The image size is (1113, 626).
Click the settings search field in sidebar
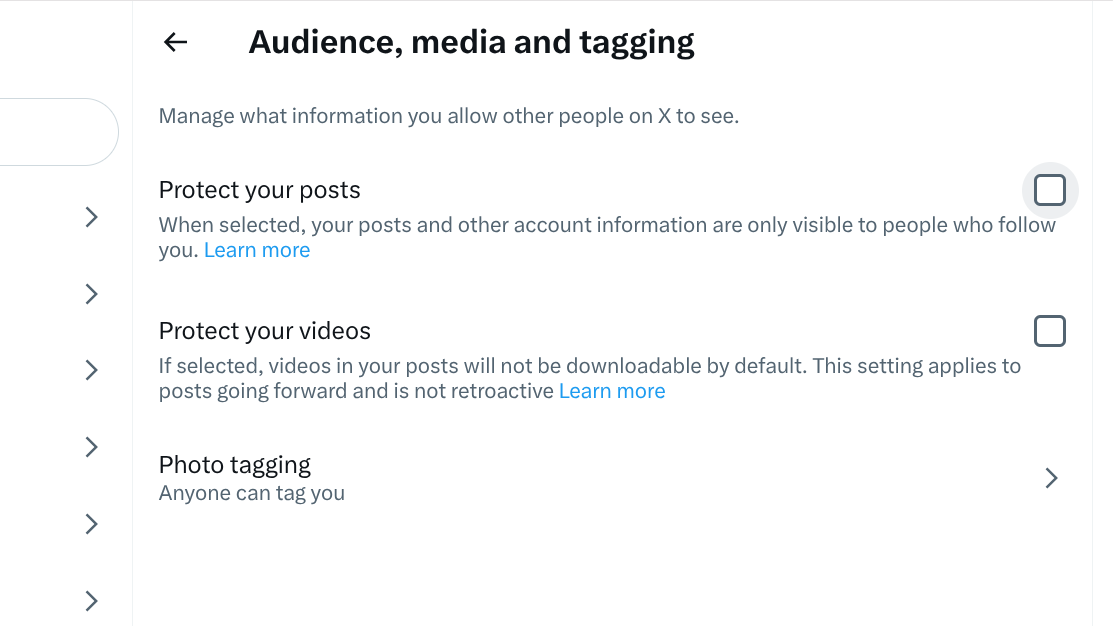(x=55, y=131)
